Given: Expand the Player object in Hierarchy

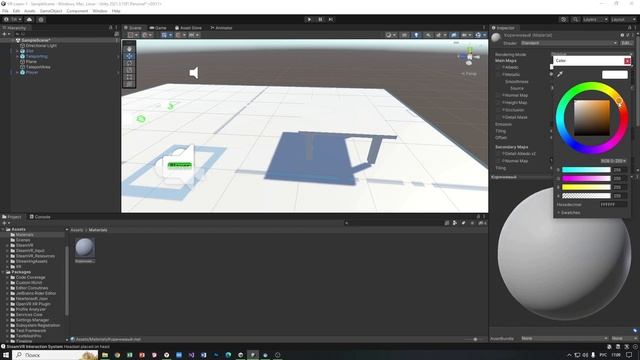Looking at the screenshot, I should coord(17,72).
